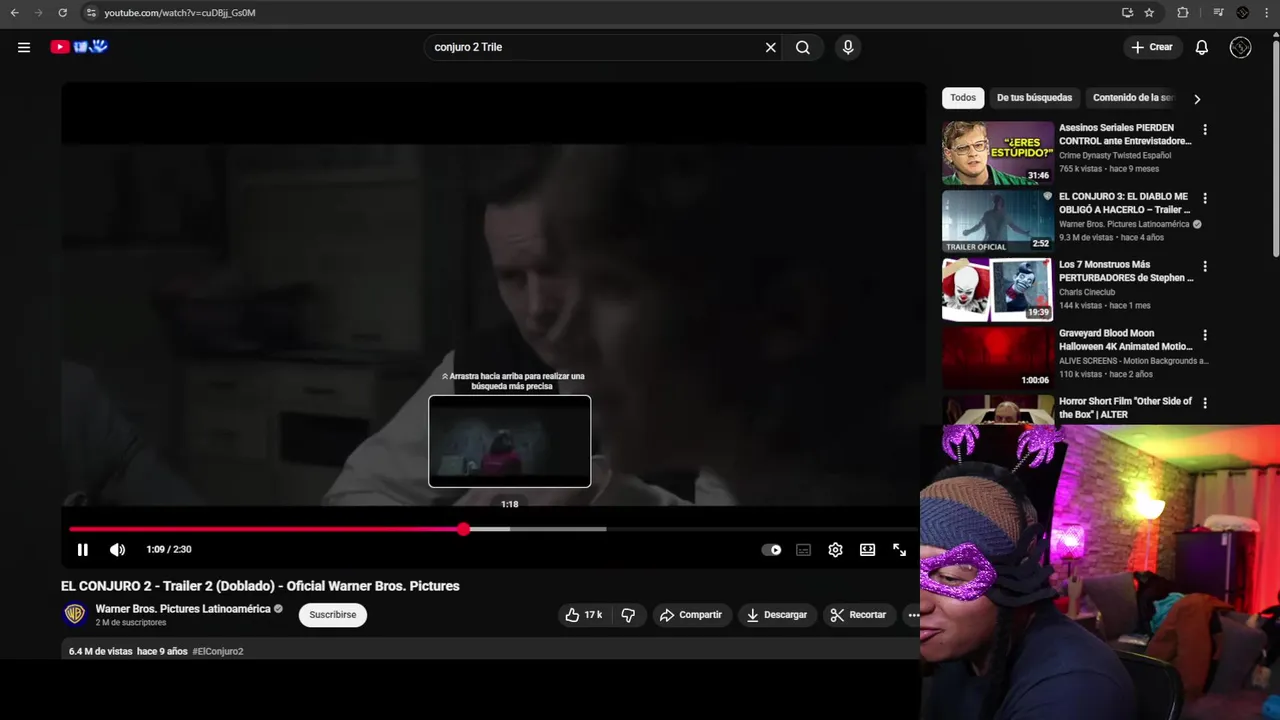
Task: Open Asesinos Seriales video thumbnail
Action: click(x=998, y=153)
